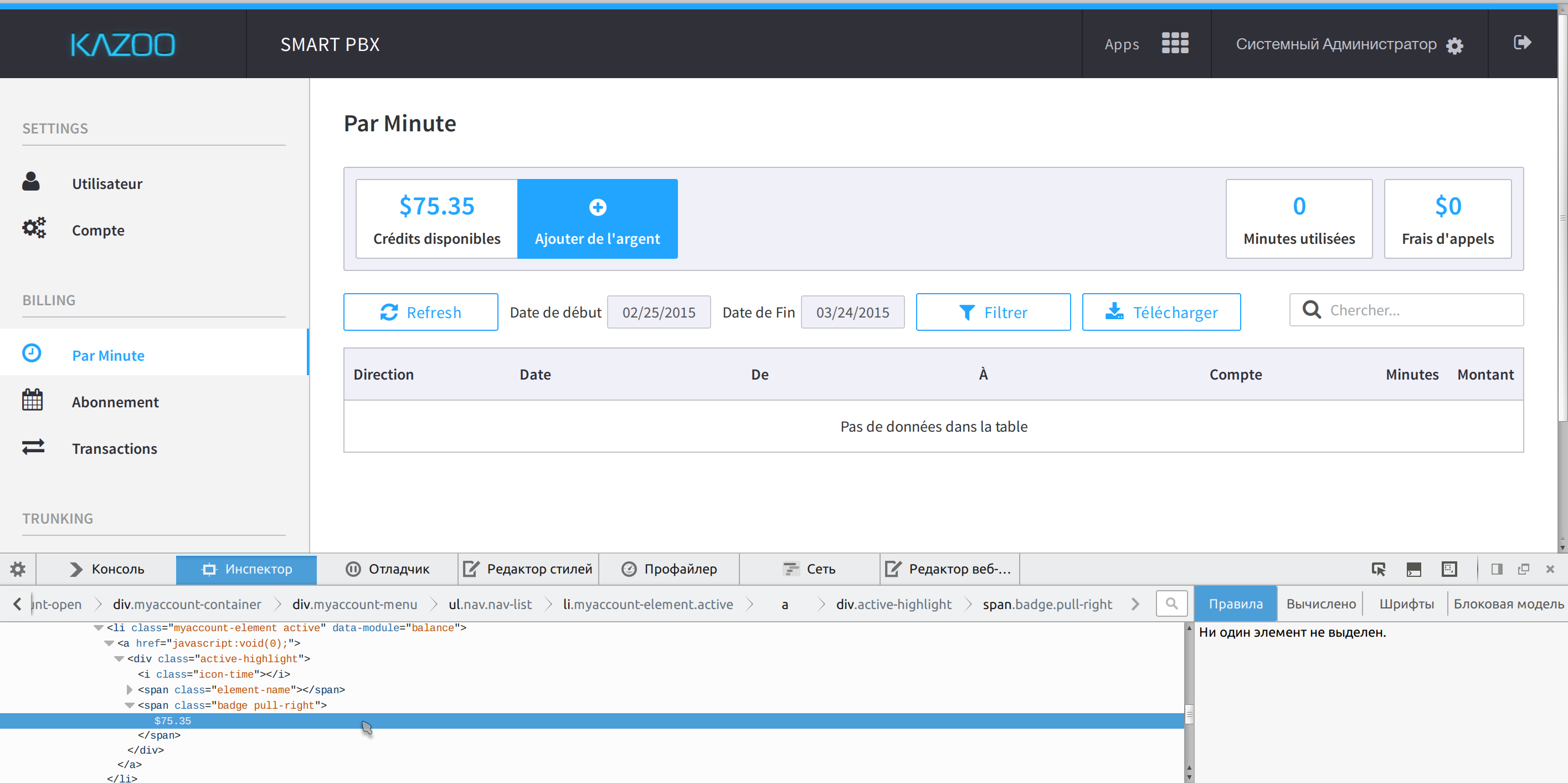The image size is (1568, 783).
Task: Switch to the Консоль tab
Action: (106, 569)
